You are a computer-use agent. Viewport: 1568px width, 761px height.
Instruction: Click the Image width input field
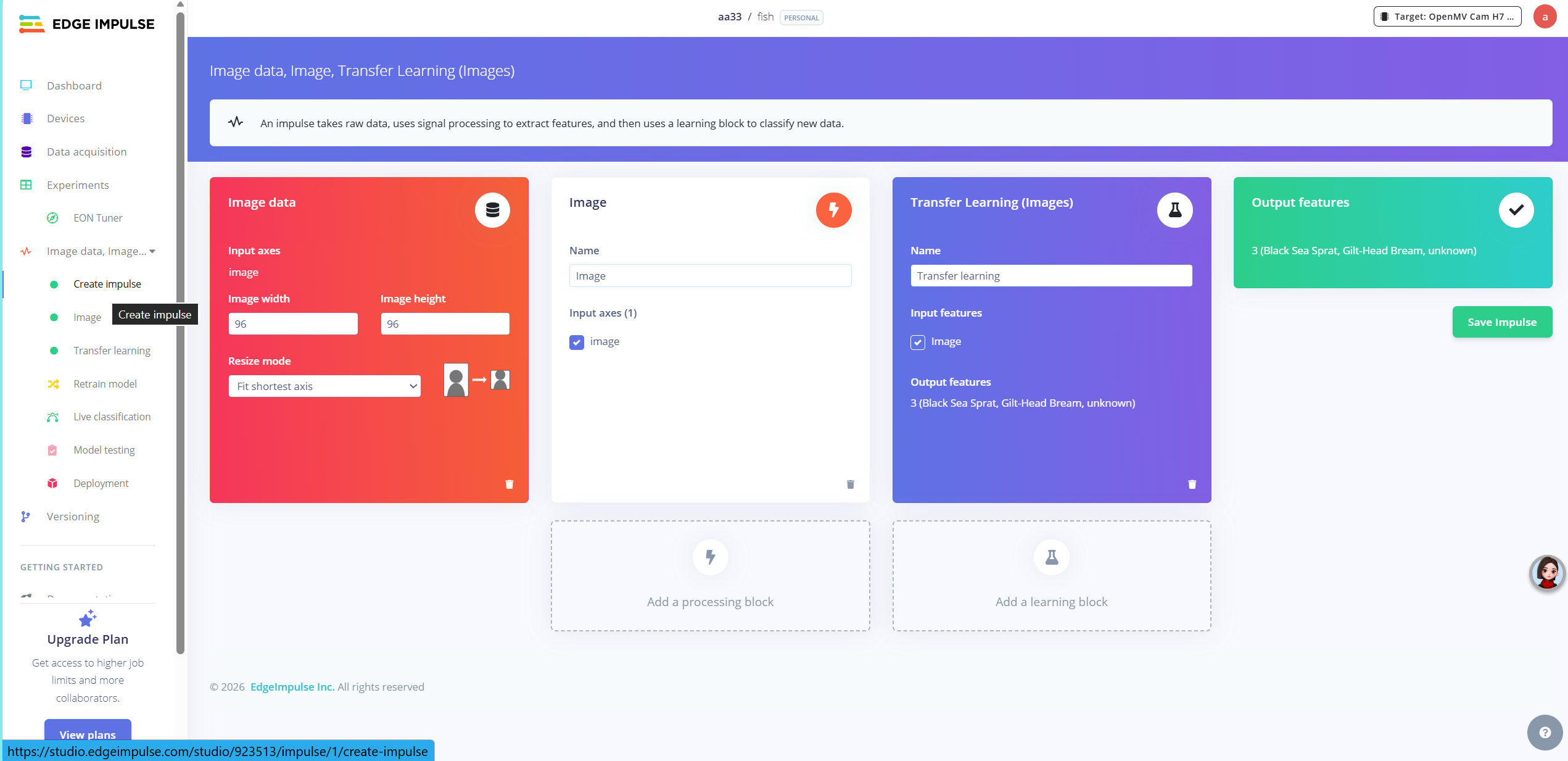[x=293, y=324]
